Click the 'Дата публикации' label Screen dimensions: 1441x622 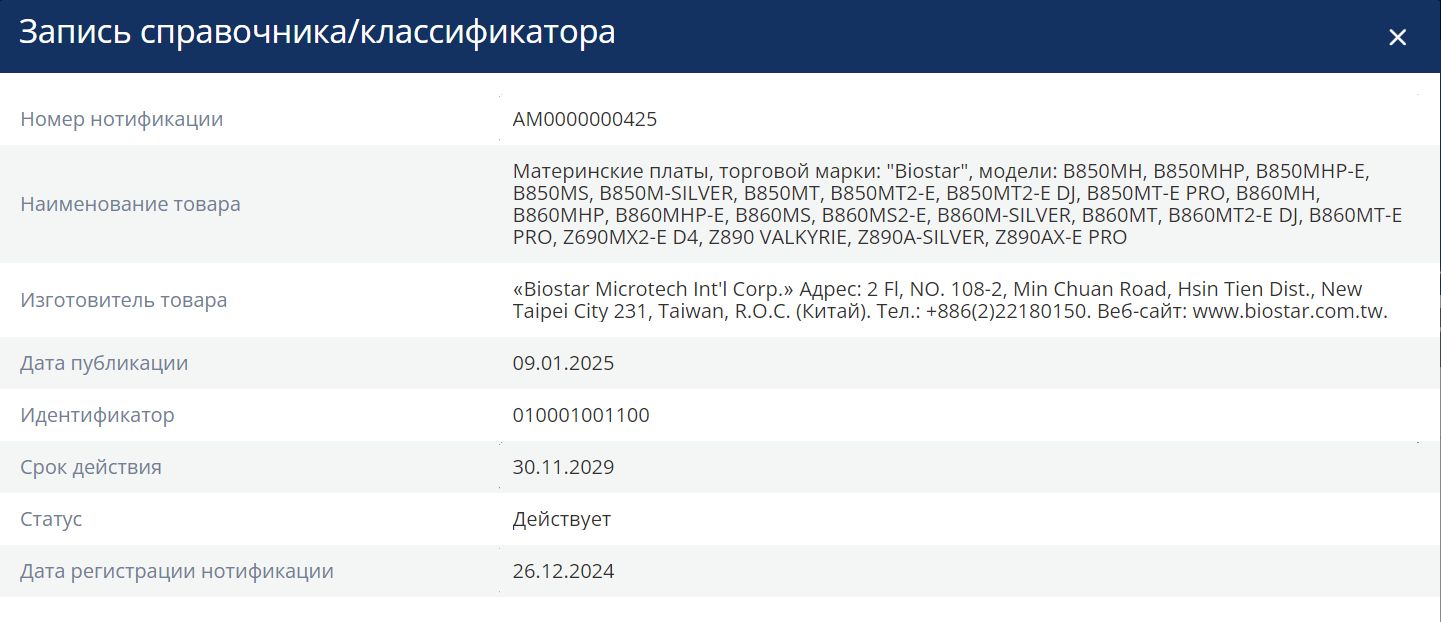(104, 363)
